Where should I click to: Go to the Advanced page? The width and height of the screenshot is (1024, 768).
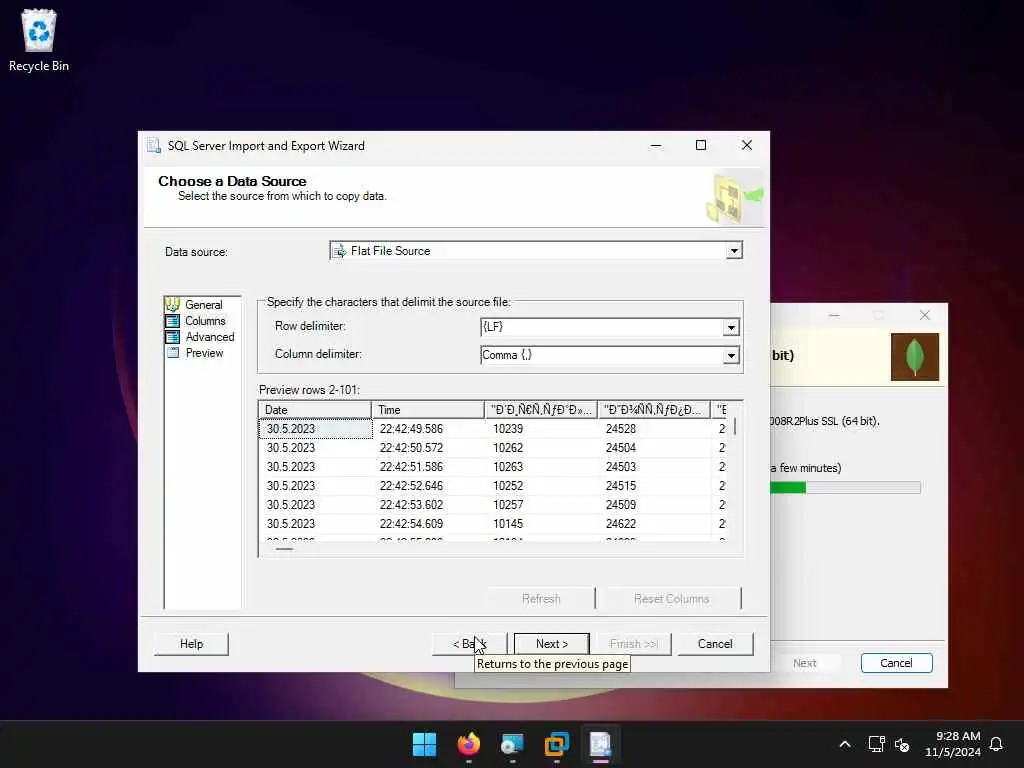point(210,337)
